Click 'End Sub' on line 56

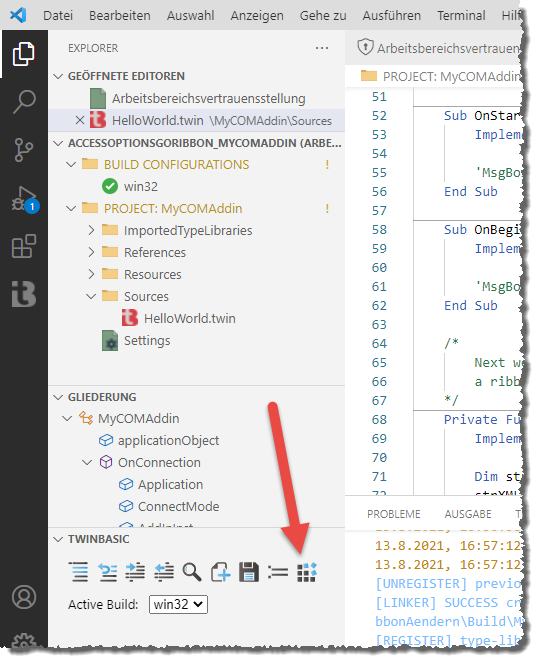(x=470, y=192)
